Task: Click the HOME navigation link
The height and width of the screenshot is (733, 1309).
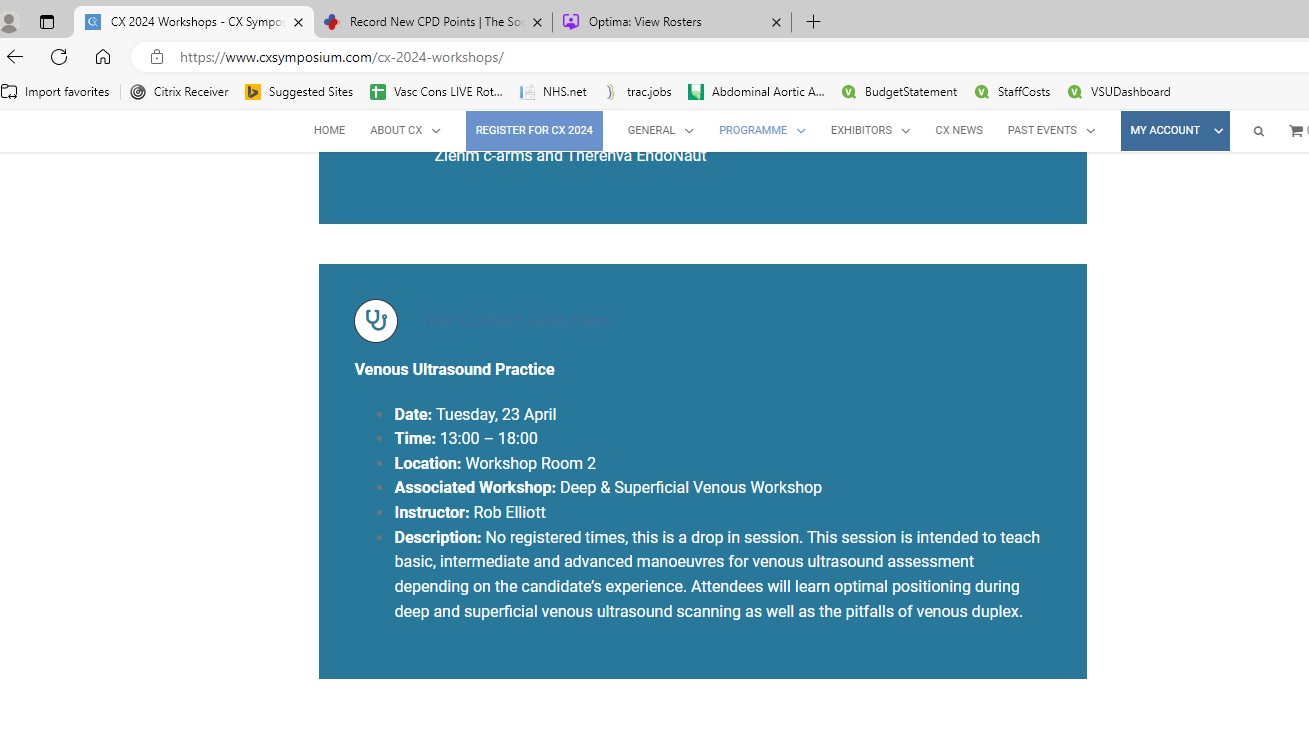Action: coord(329,131)
